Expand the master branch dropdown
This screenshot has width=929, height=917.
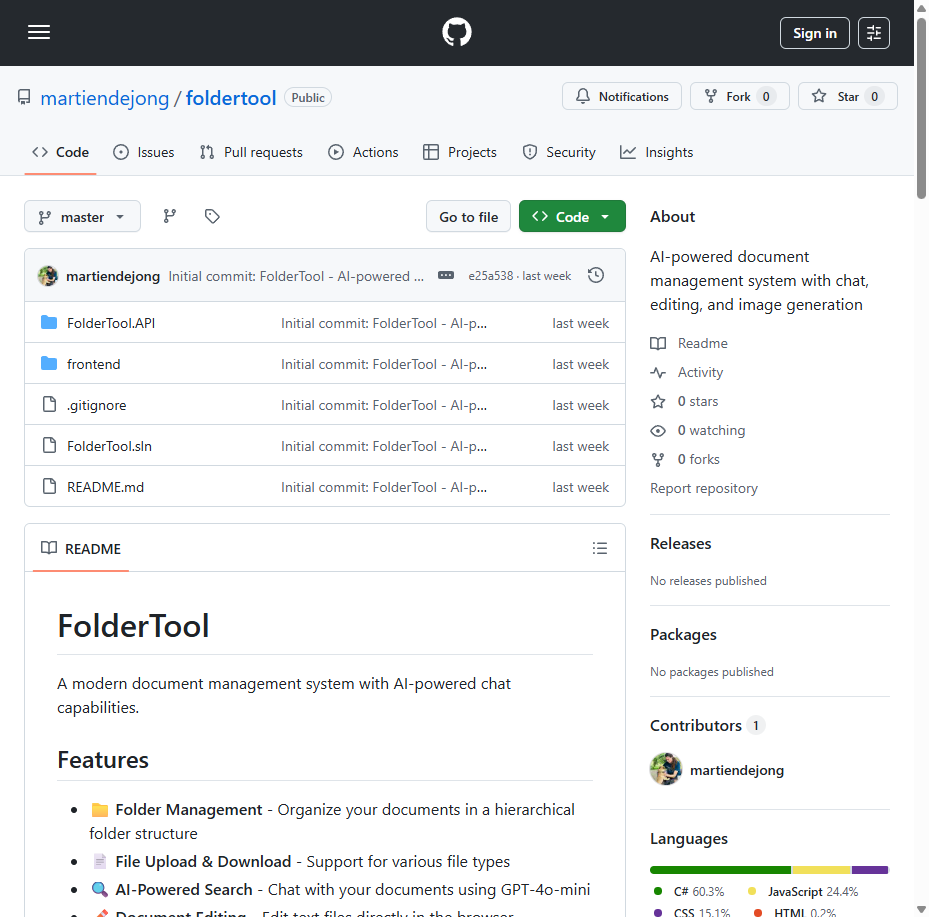(x=82, y=217)
